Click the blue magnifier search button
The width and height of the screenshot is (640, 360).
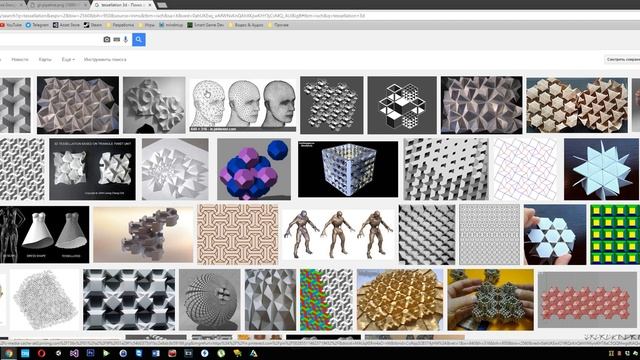[139, 40]
